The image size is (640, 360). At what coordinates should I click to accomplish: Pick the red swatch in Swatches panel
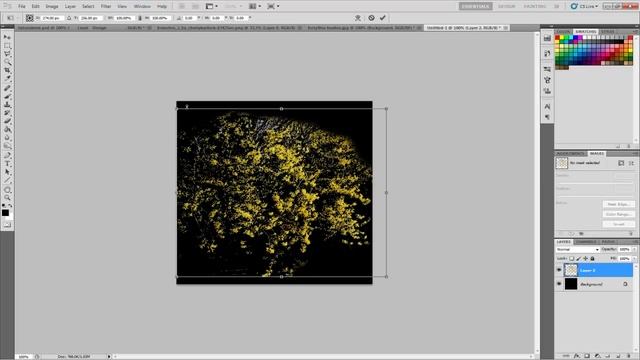pos(557,38)
